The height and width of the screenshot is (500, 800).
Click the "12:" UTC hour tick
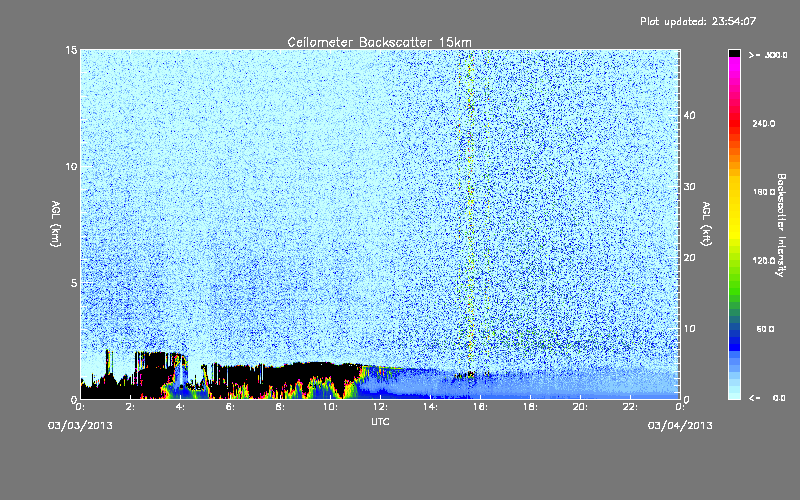pos(381,407)
